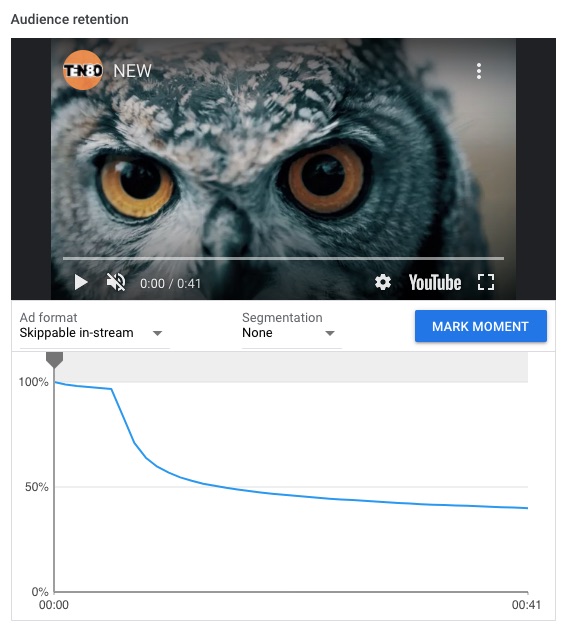Click the end of the retention curve
Image resolution: width=565 pixels, height=634 pixels.
526,508
